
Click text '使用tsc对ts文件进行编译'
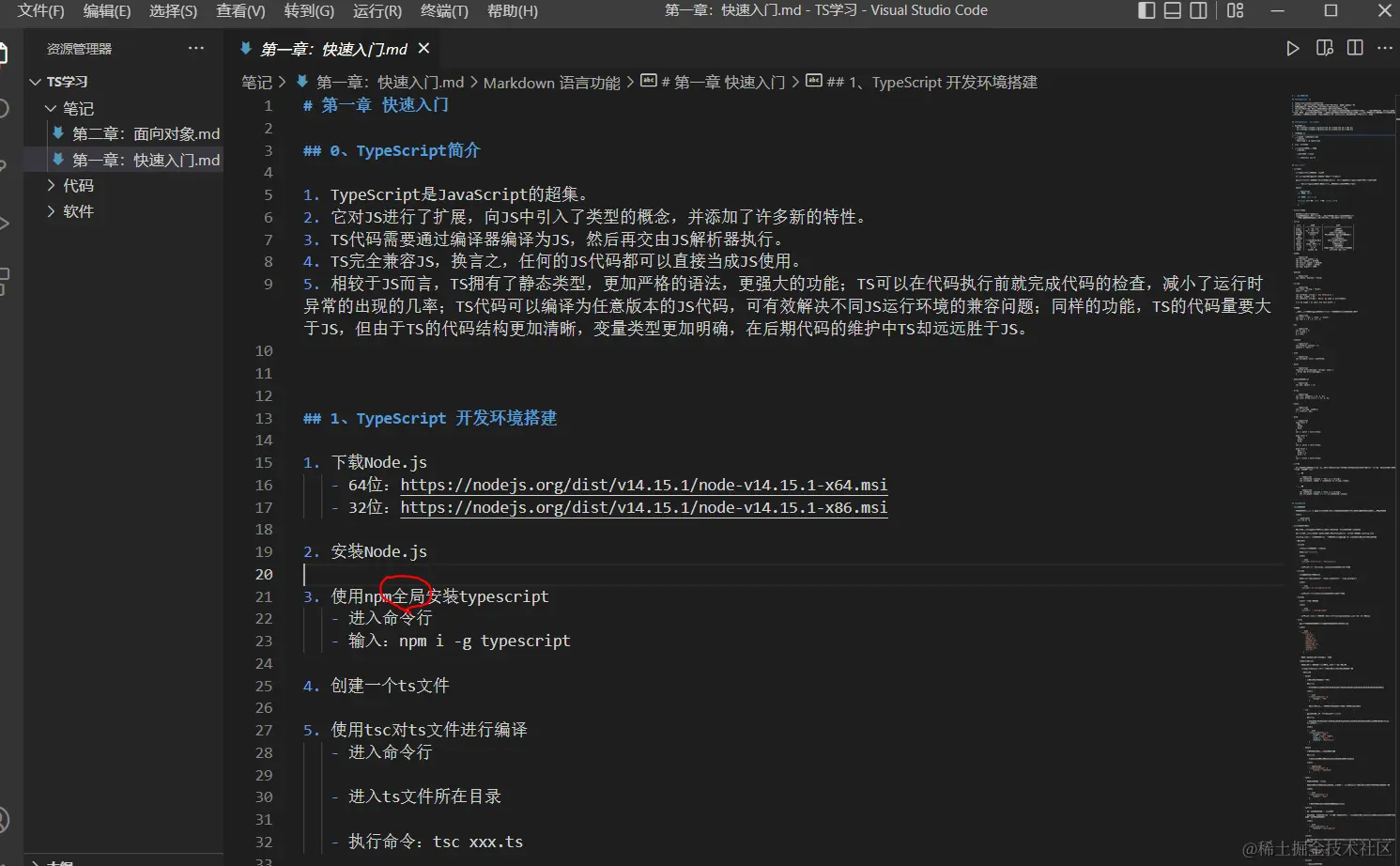pos(429,730)
